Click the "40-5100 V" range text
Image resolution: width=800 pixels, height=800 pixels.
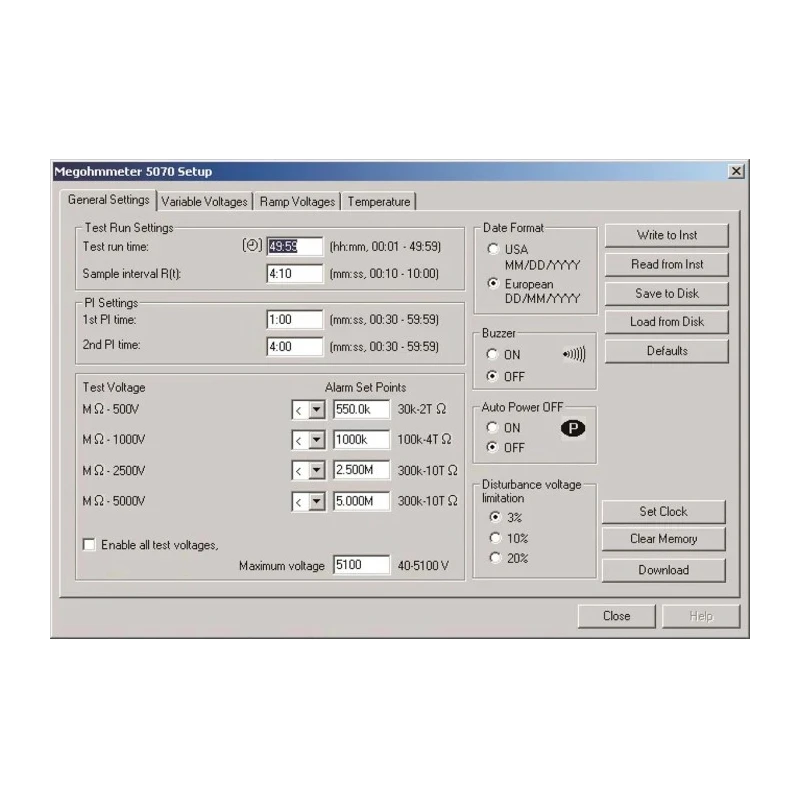click(x=423, y=565)
